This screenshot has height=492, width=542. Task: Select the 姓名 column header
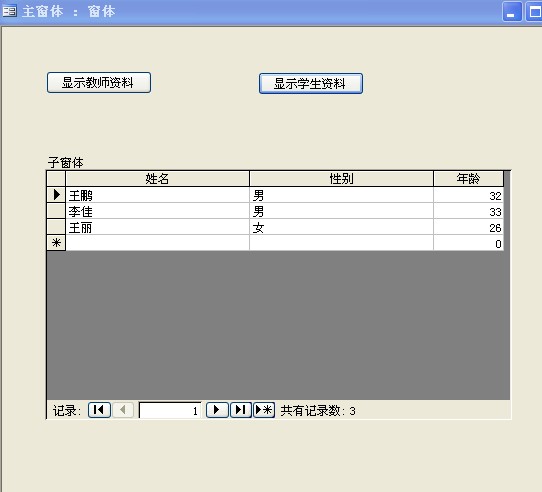157,179
